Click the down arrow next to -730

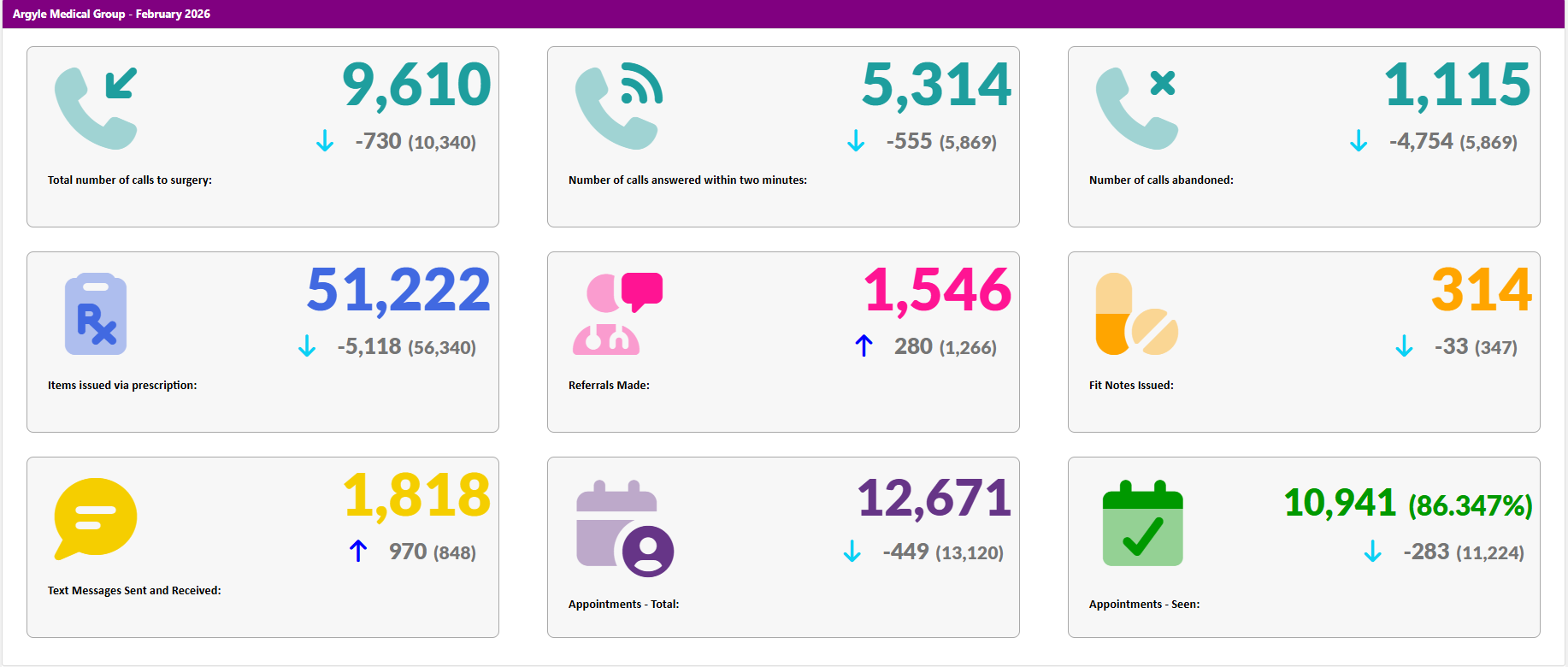pos(325,141)
